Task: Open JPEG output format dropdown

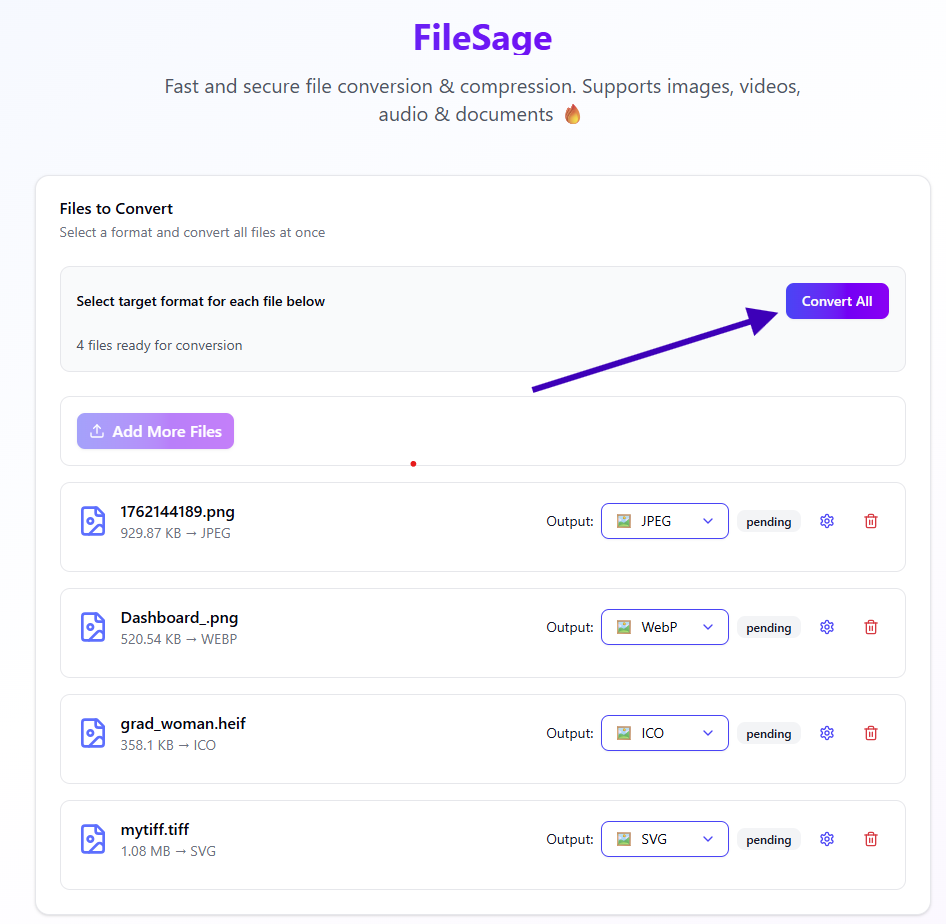Action: click(x=664, y=521)
